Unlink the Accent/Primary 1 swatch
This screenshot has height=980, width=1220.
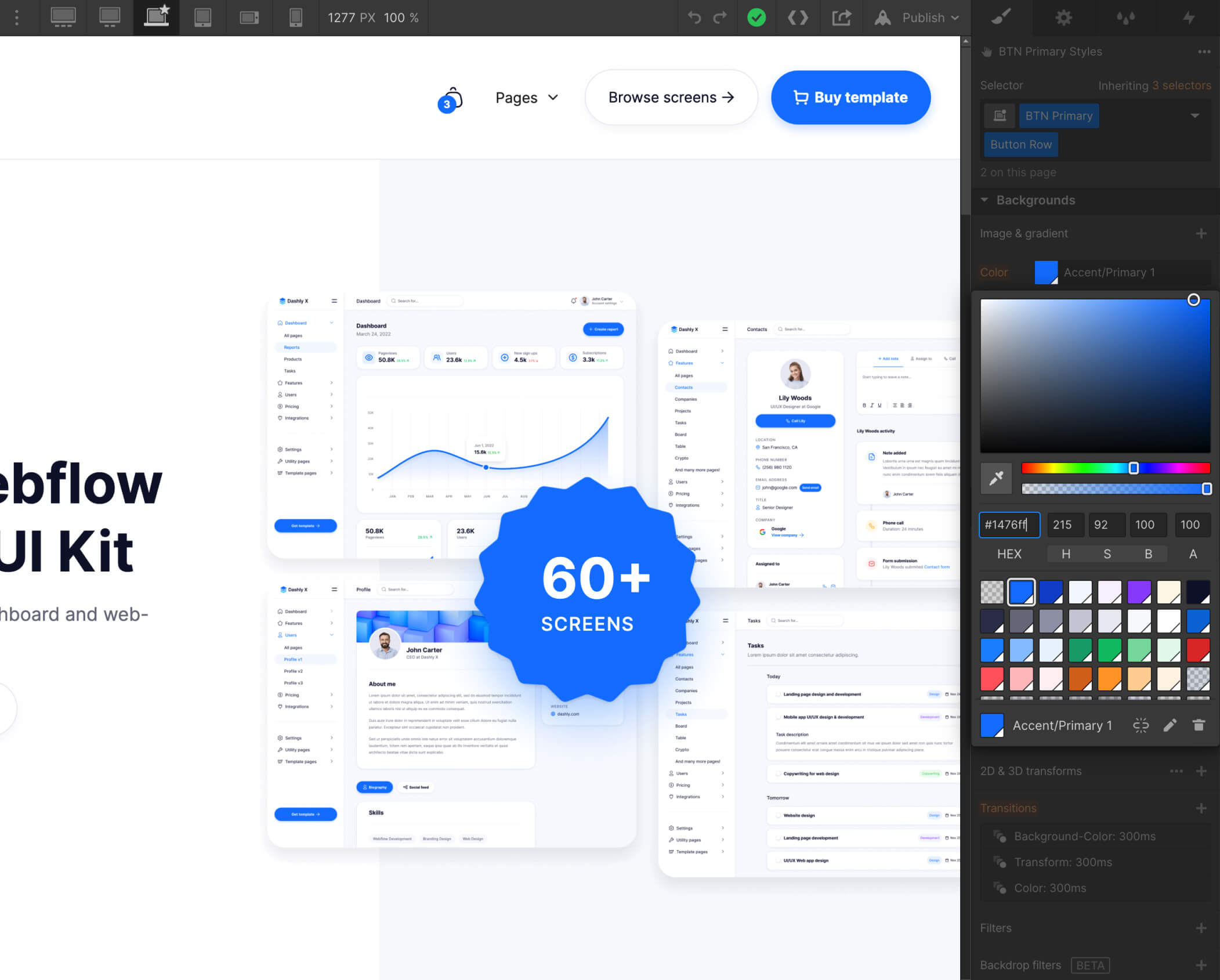(x=1141, y=725)
